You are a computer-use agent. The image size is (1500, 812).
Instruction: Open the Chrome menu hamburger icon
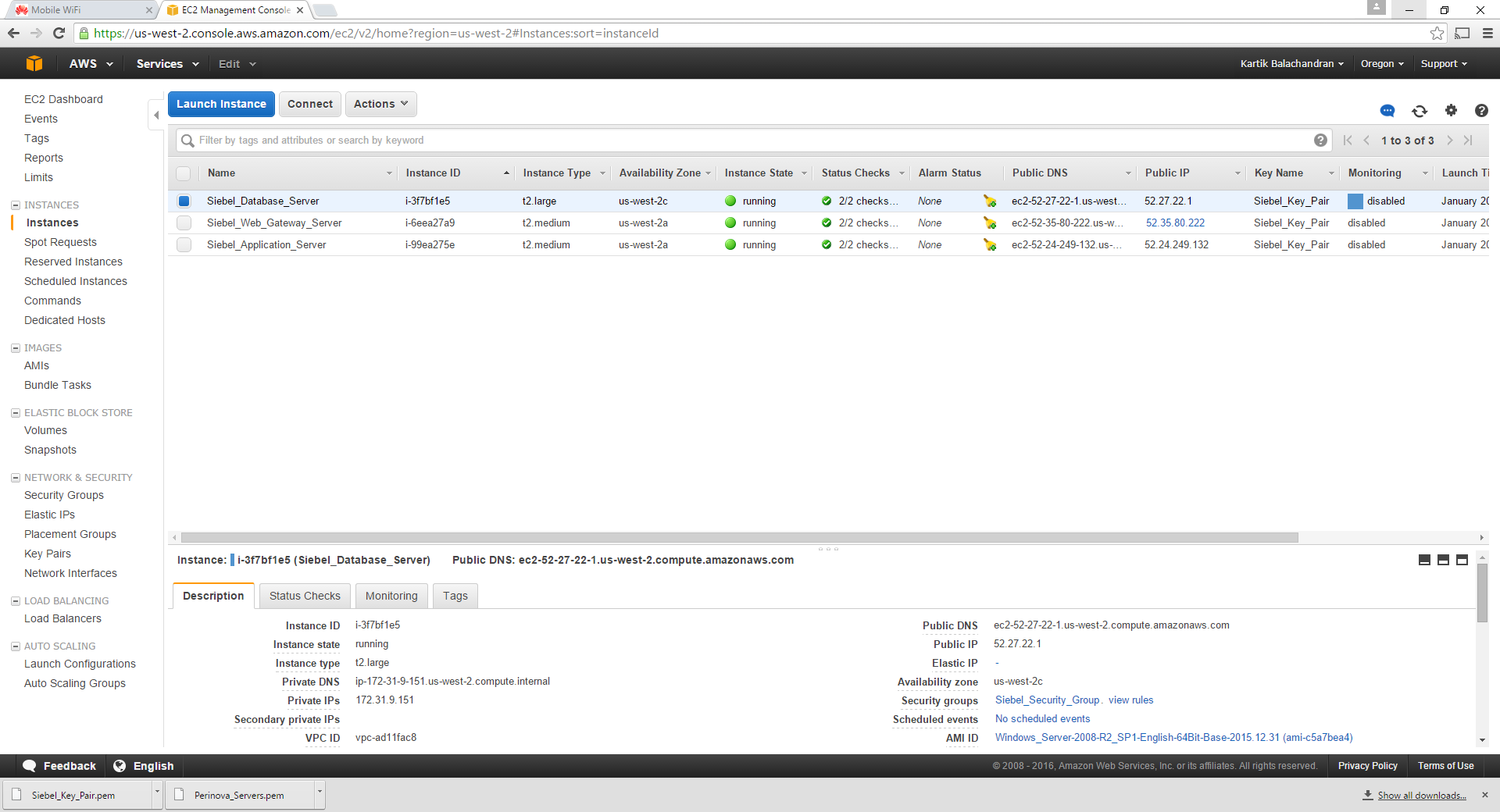tap(1487, 33)
